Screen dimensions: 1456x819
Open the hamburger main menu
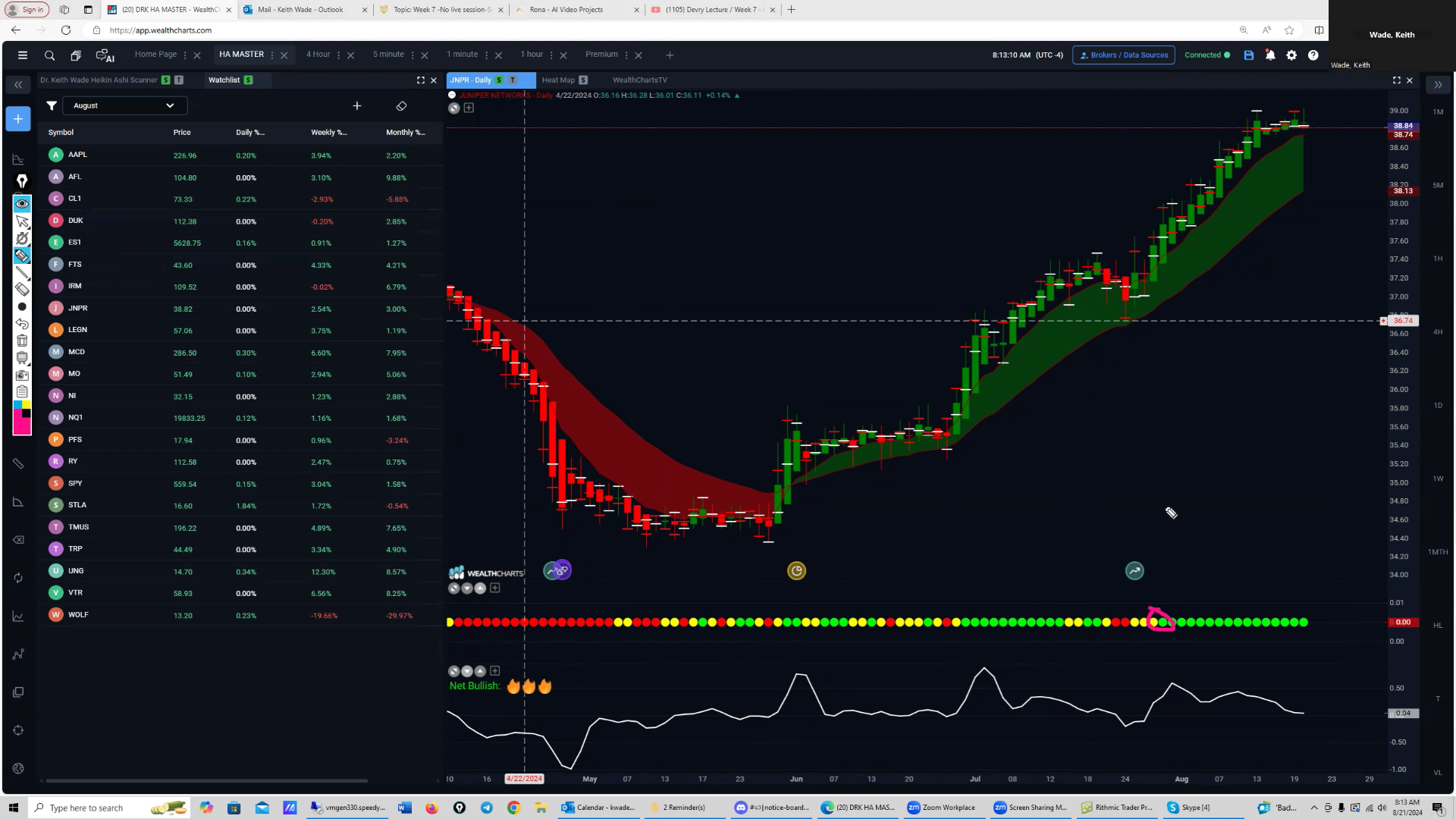tap(23, 55)
